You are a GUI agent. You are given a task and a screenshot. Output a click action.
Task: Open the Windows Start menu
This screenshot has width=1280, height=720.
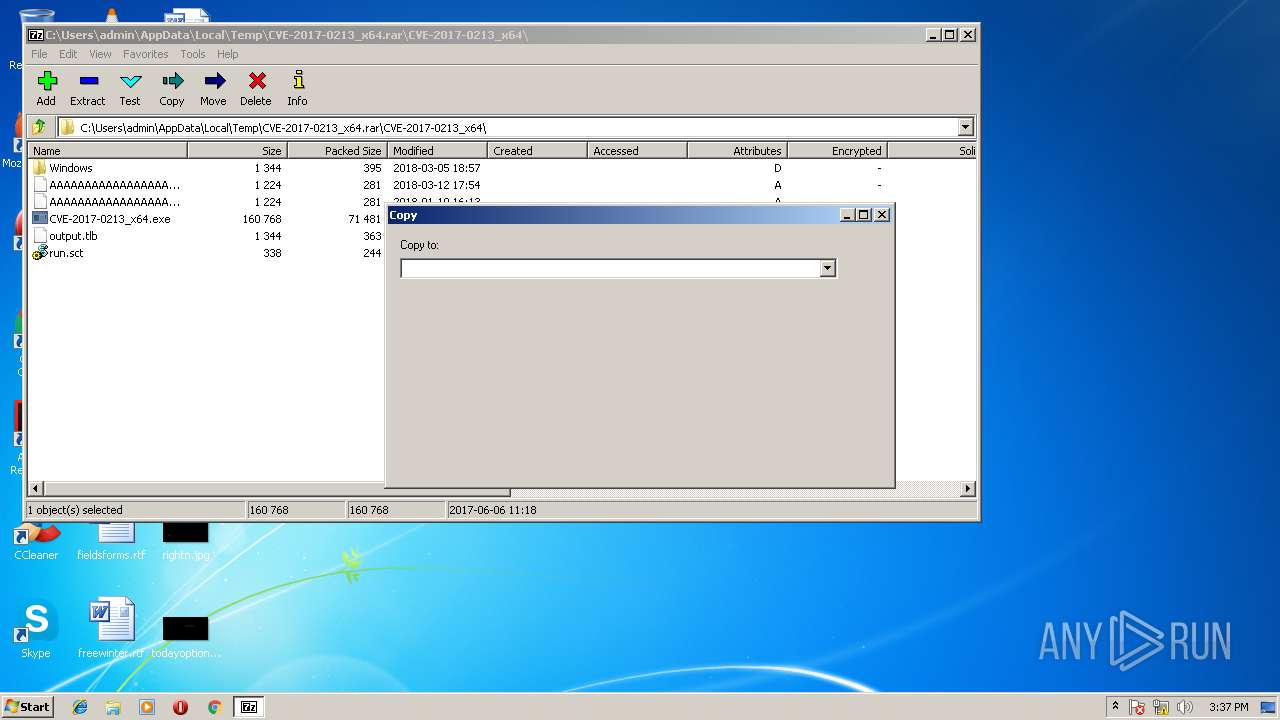click(x=28, y=707)
